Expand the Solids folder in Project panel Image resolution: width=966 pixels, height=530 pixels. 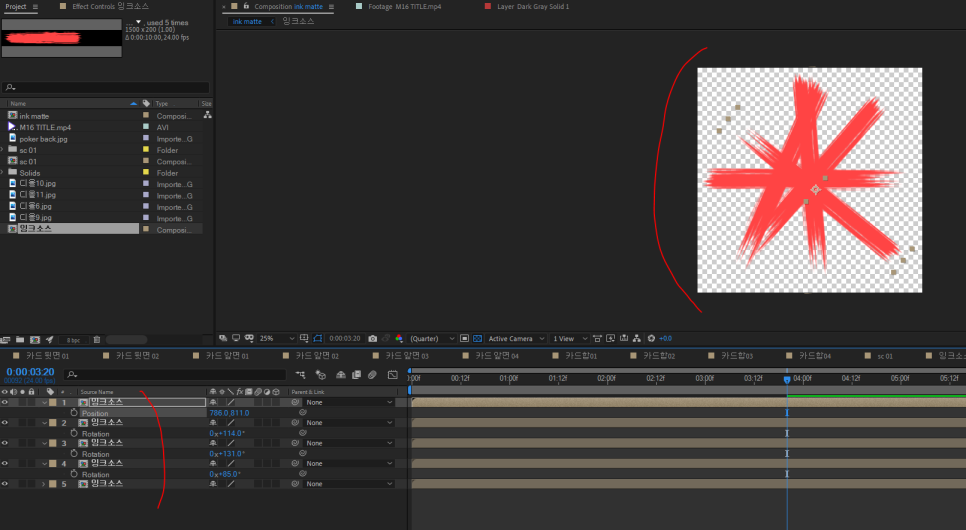(2, 173)
